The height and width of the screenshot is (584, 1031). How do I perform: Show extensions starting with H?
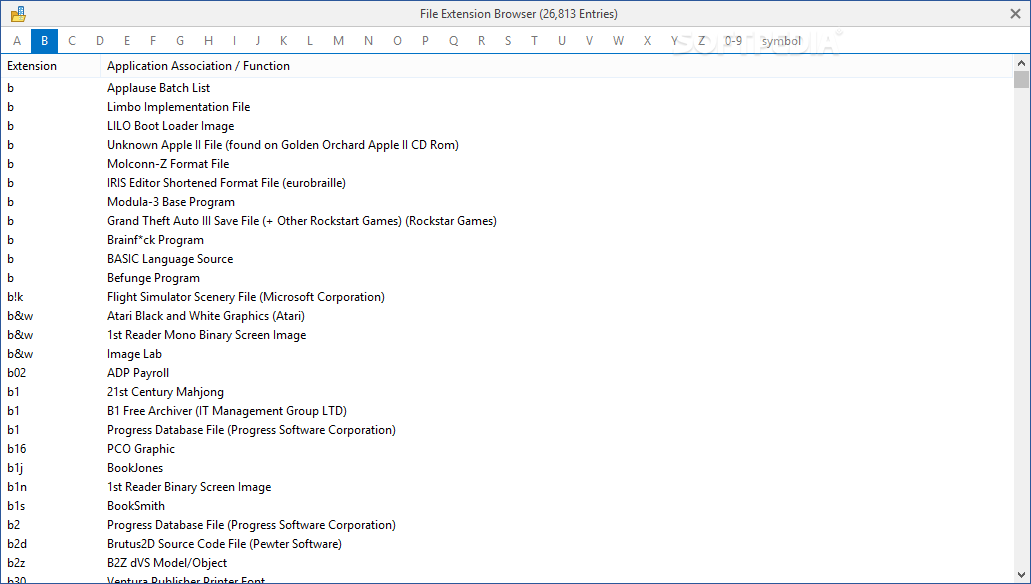point(208,41)
